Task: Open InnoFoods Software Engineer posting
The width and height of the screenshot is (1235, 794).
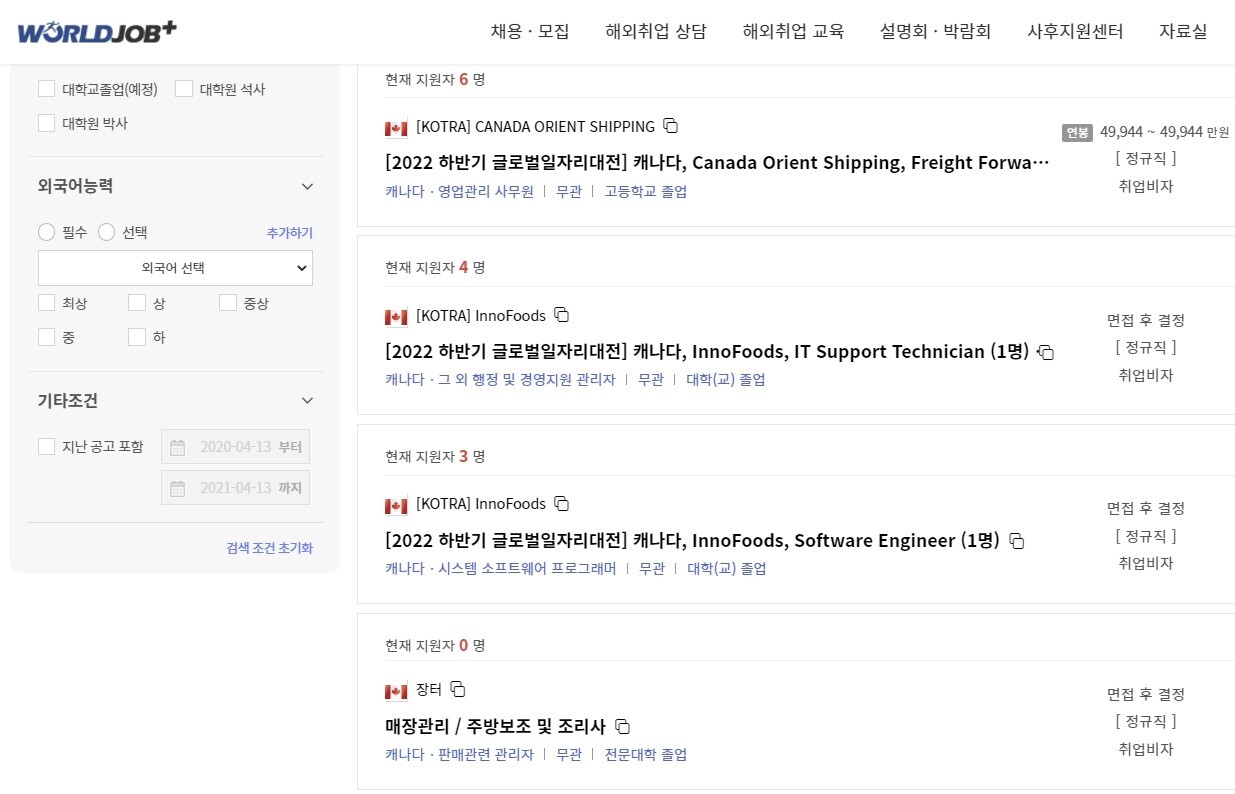Action: pyautogui.click(x=692, y=540)
